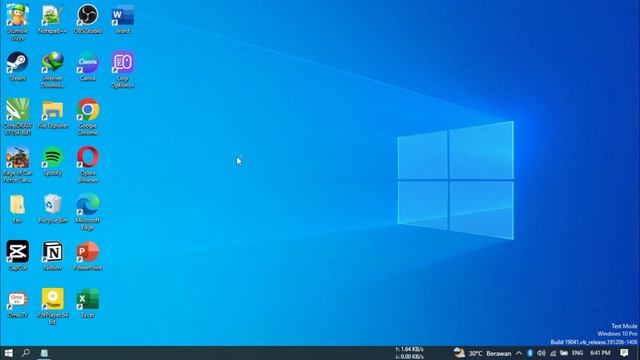The image size is (640, 360).
Task: Switch to the running app on the taskbar
Action: pyautogui.click(x=44, y=353)
